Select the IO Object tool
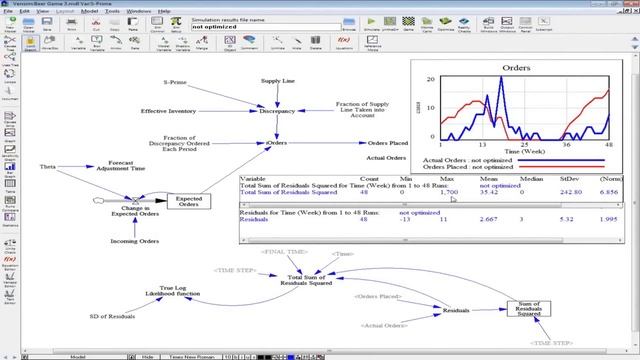640x360 pixels. pos(230,43)
